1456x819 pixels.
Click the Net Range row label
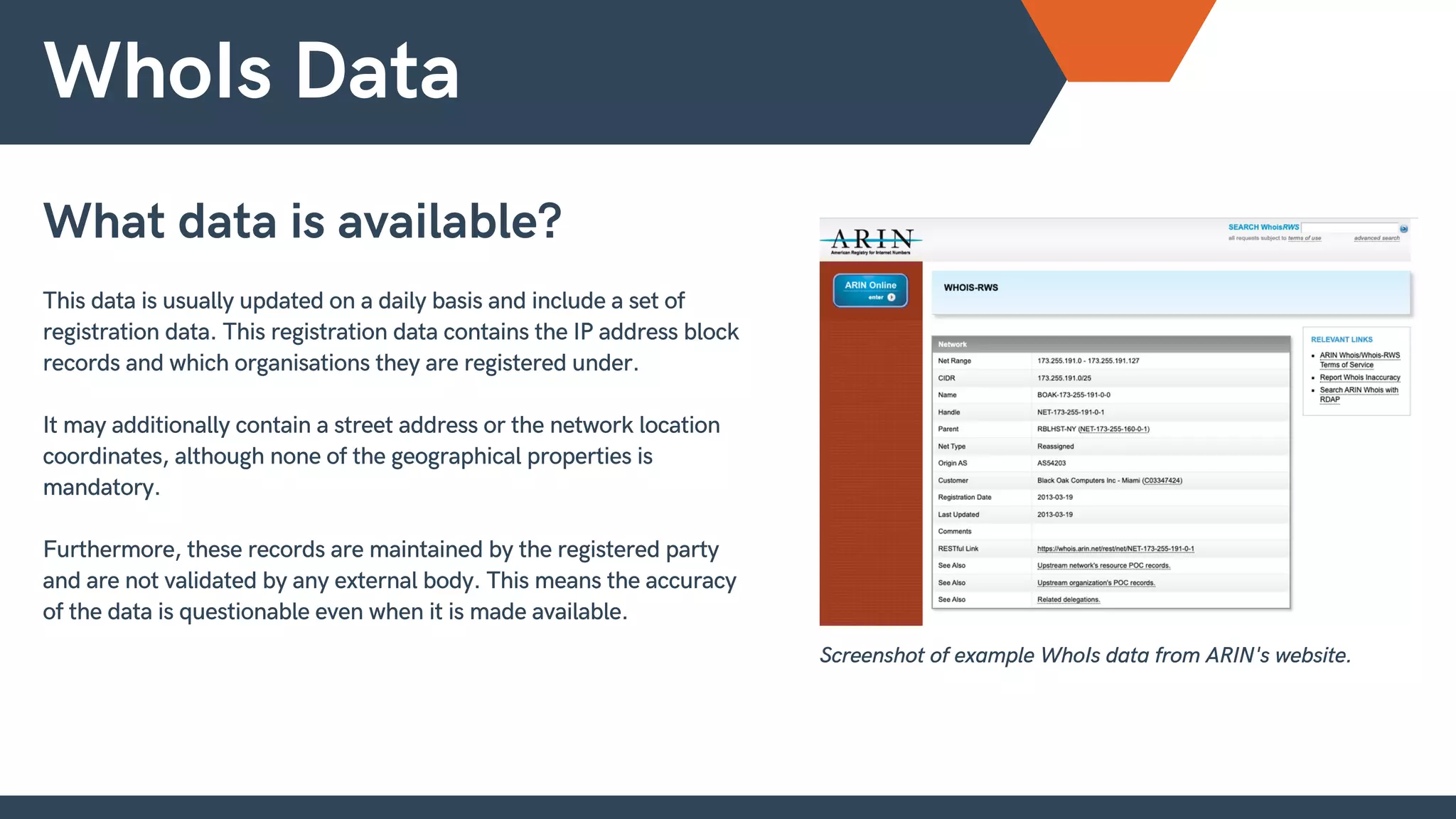[x=954, y=361]
